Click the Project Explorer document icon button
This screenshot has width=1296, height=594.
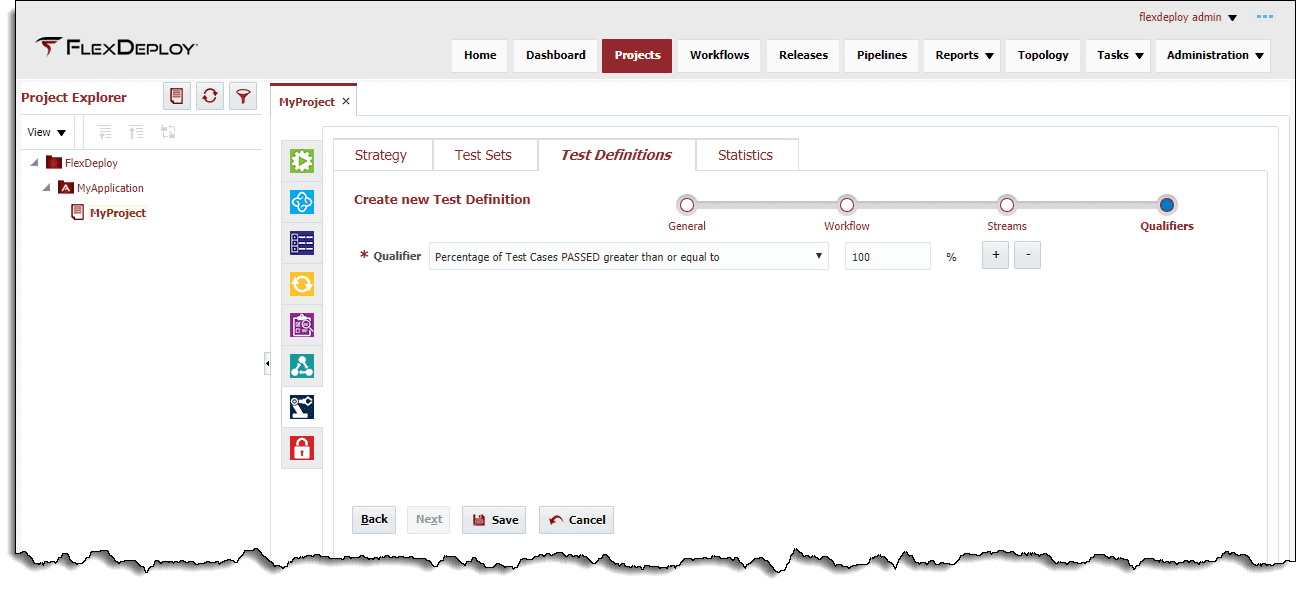(177, 96)
